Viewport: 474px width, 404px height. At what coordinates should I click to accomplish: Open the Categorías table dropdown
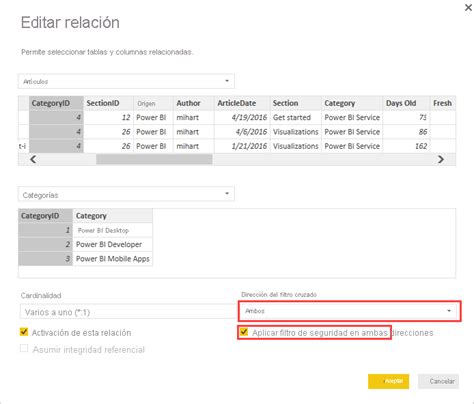coord(126,194)
